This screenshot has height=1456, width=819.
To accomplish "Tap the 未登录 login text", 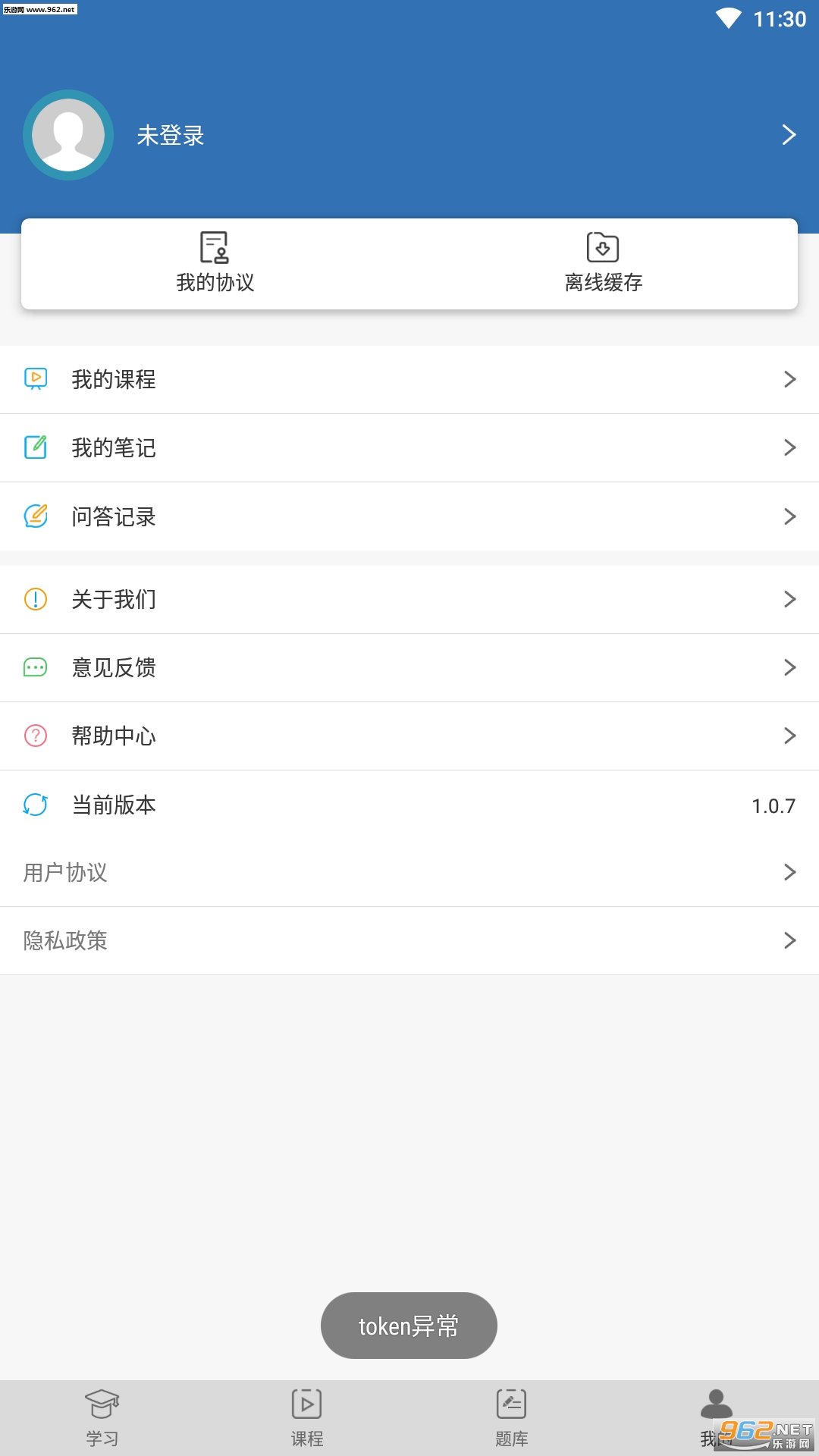I will coord(171,136).
